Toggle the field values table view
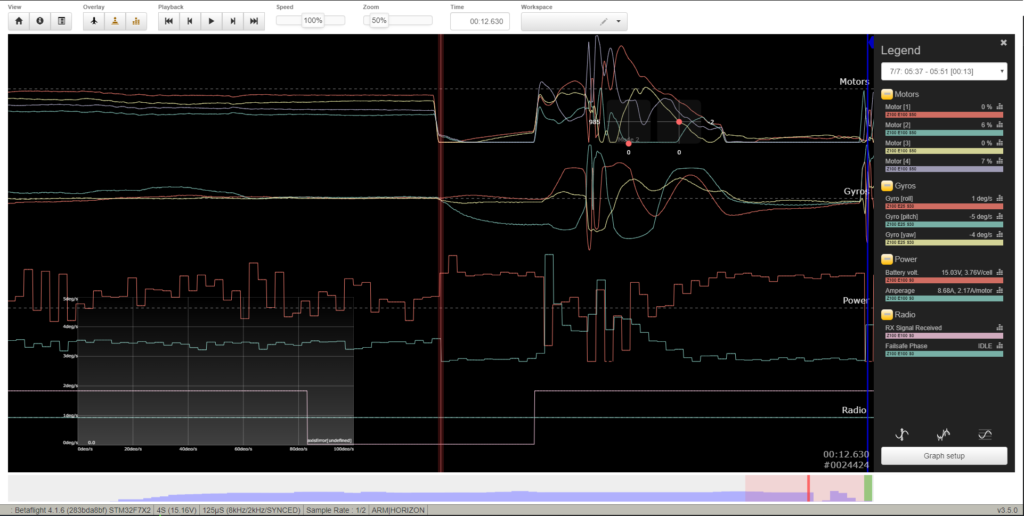Image resolution: width=1024 pixels, height=516 pixels. pos(61,21)
